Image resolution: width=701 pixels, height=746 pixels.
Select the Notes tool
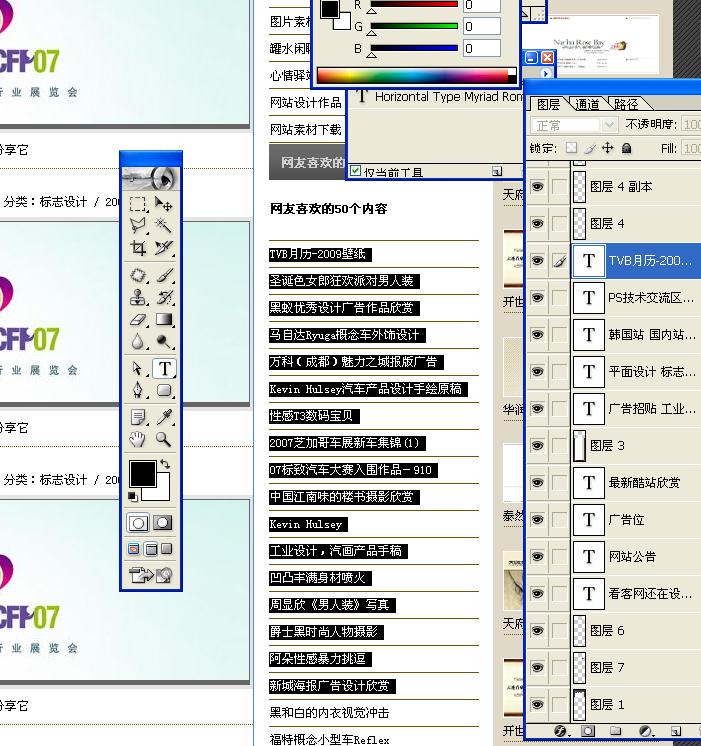[x=138, y=417]
